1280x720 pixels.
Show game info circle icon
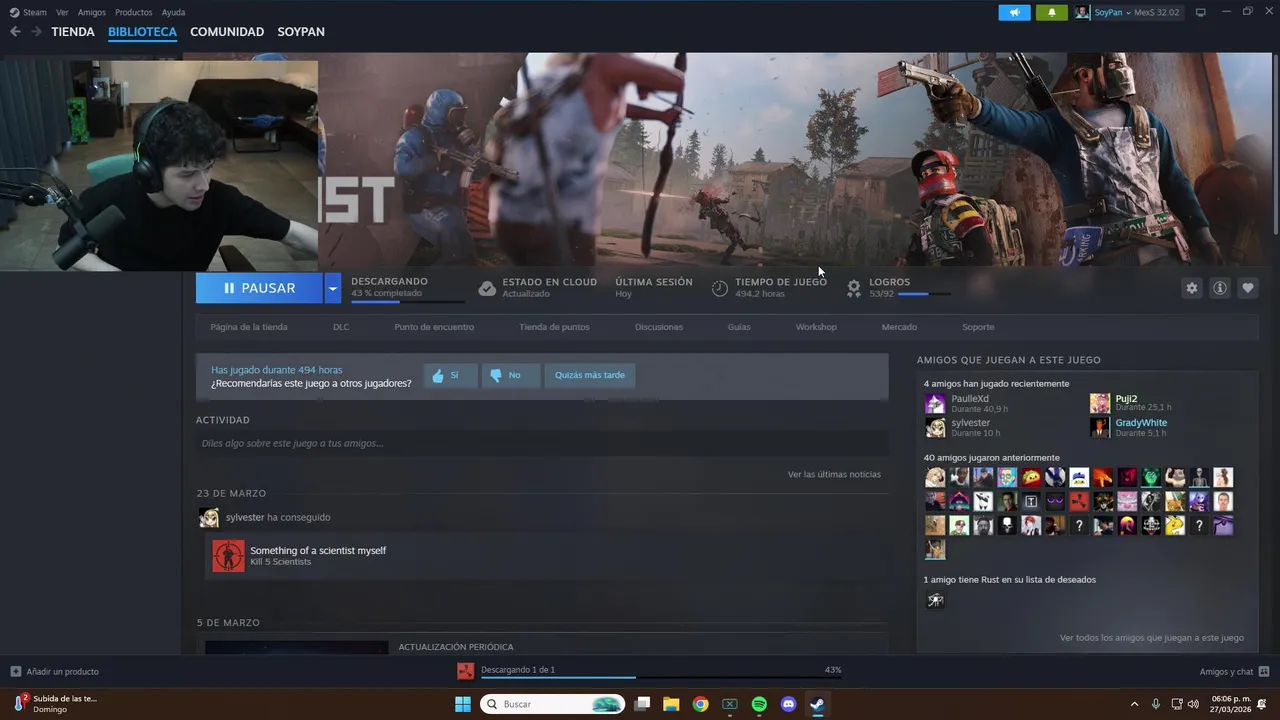1219,288
